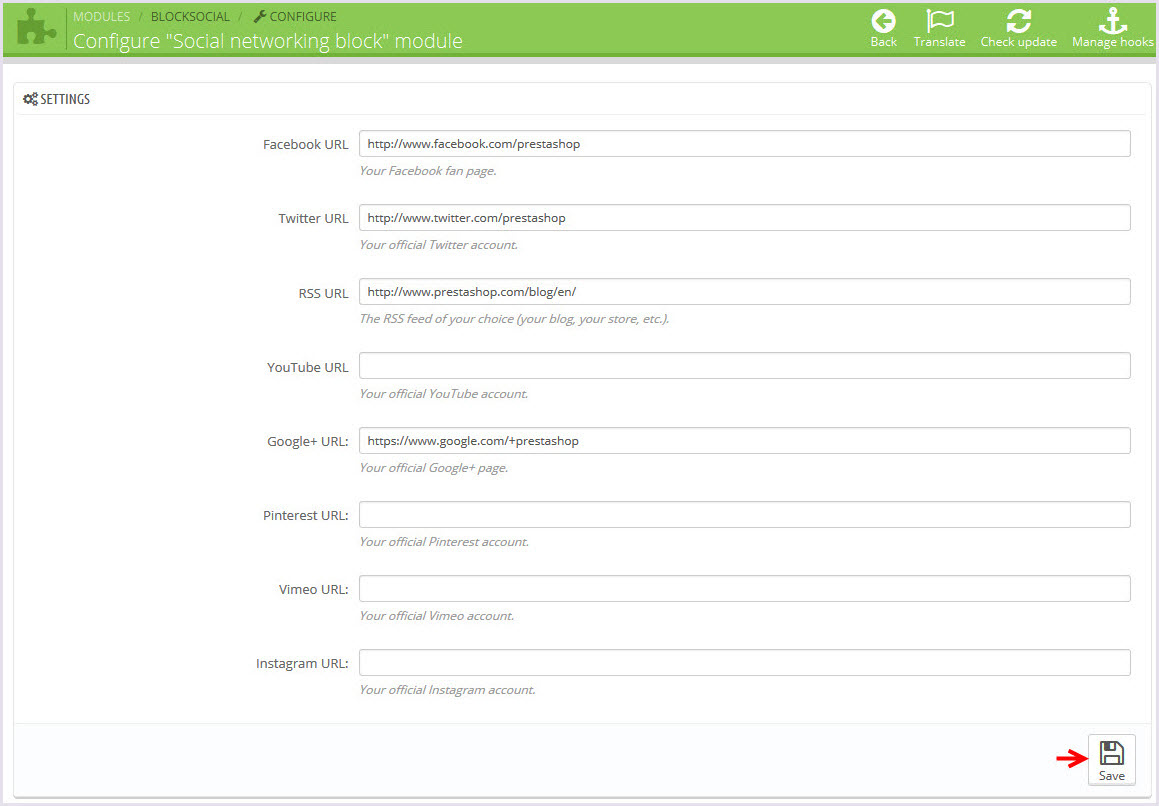Viewport: 1159px width, 806px height.
Task: Click the 'Pinterest URL:' label
Action: tap(305, 515)
